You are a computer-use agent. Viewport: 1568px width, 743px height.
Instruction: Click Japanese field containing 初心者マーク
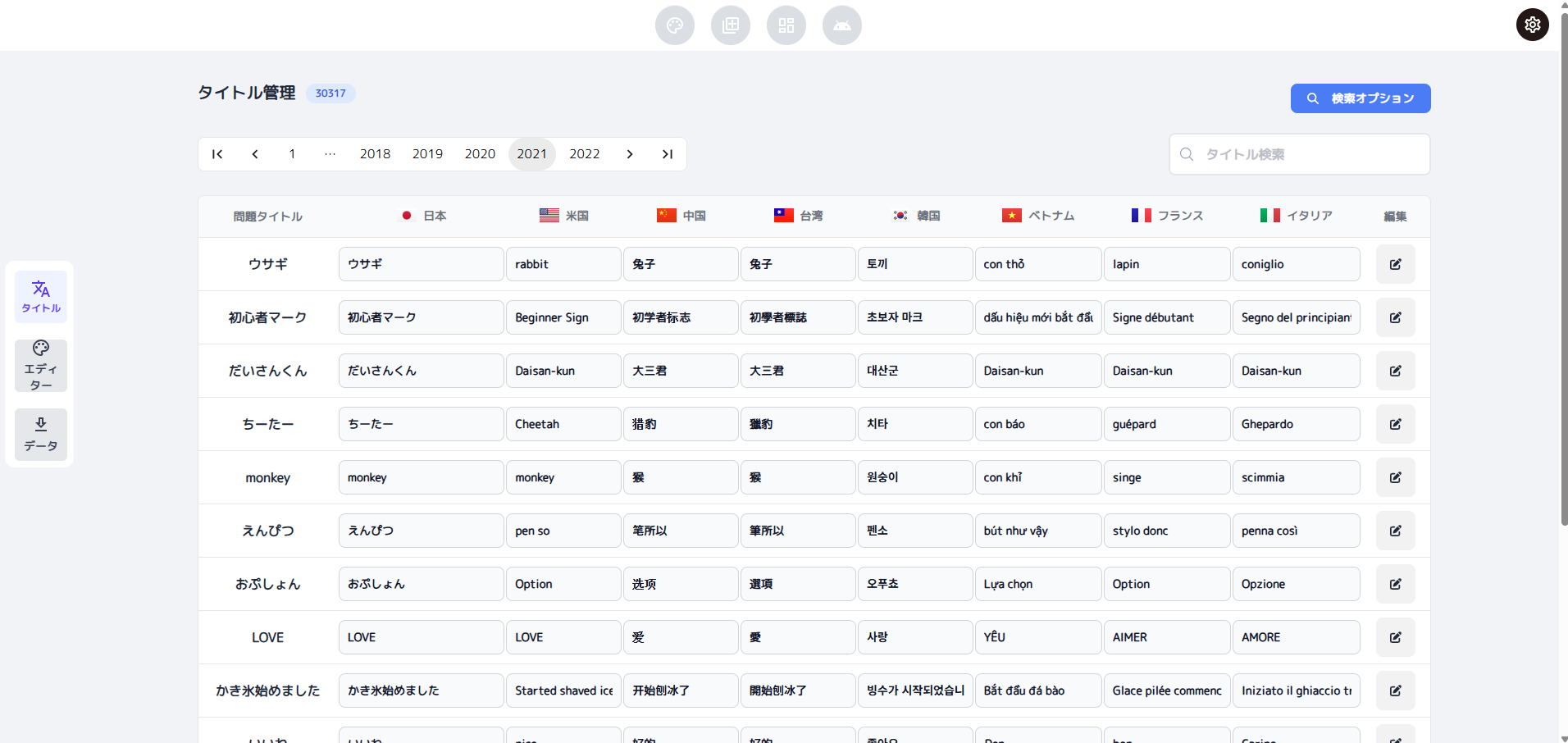pyautogui.click(x=422, y=317)
